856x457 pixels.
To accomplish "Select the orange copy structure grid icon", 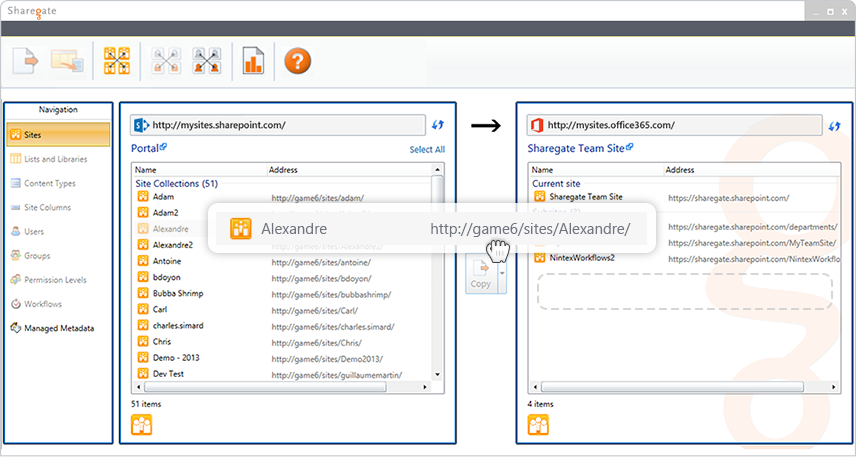I will (117, 61).
